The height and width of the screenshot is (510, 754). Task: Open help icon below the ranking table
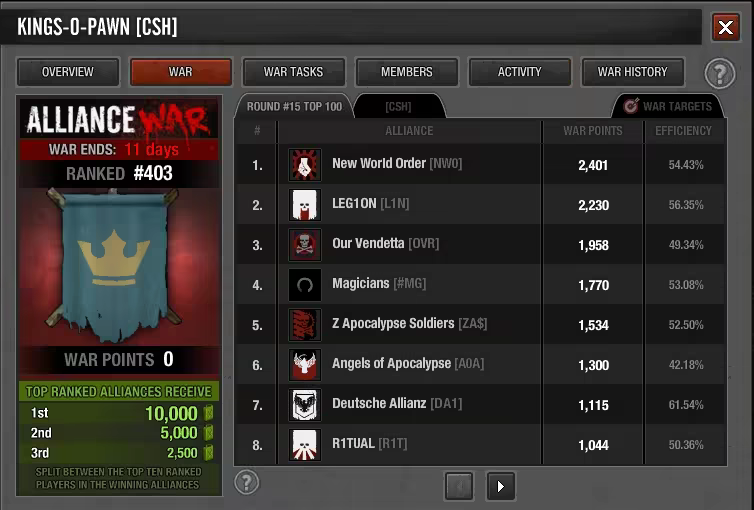247,482
